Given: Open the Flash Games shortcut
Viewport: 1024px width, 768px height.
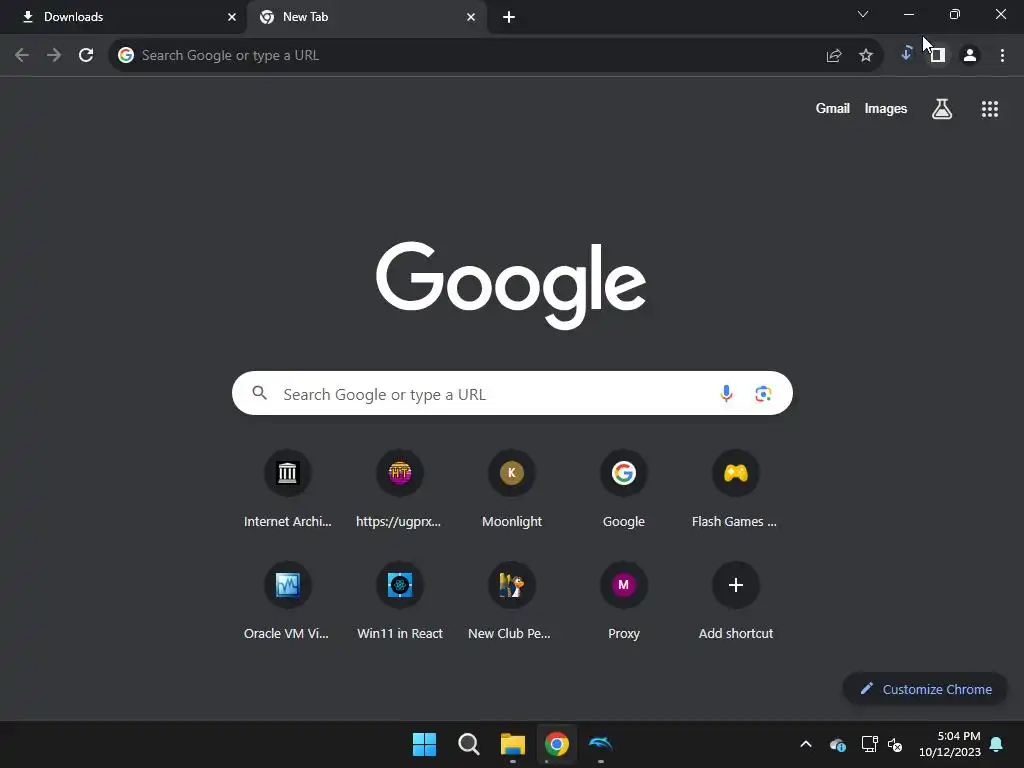Looking at the screenshot, I should [735, 488].
